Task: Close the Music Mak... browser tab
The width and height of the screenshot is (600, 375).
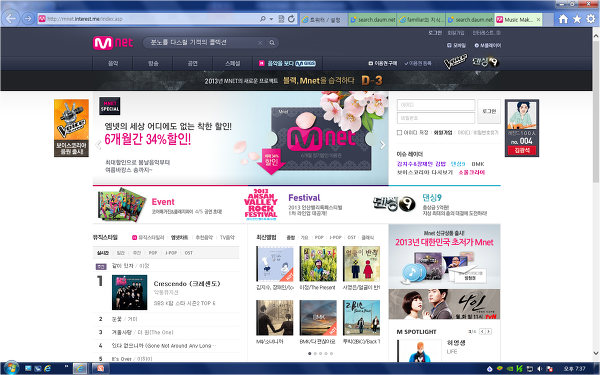Action: point(538,19)
